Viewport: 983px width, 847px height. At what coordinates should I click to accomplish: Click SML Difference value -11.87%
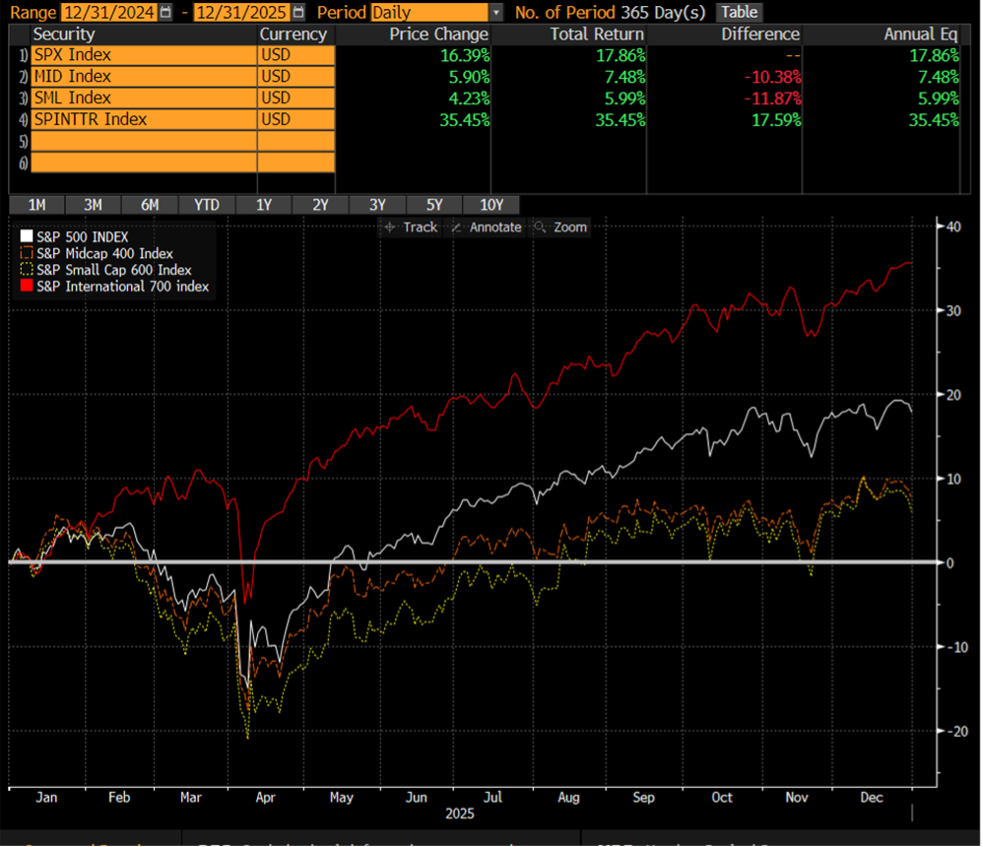pos(772,98)
